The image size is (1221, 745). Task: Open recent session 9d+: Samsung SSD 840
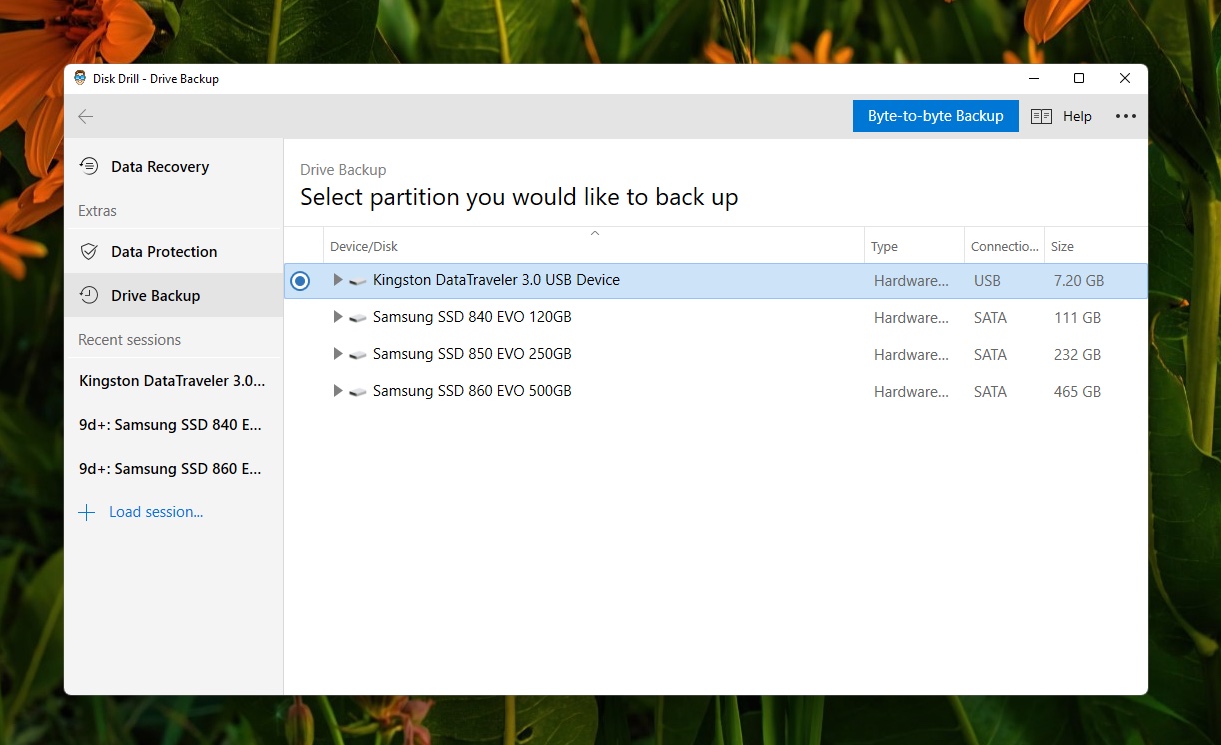[x=174, y=425]
